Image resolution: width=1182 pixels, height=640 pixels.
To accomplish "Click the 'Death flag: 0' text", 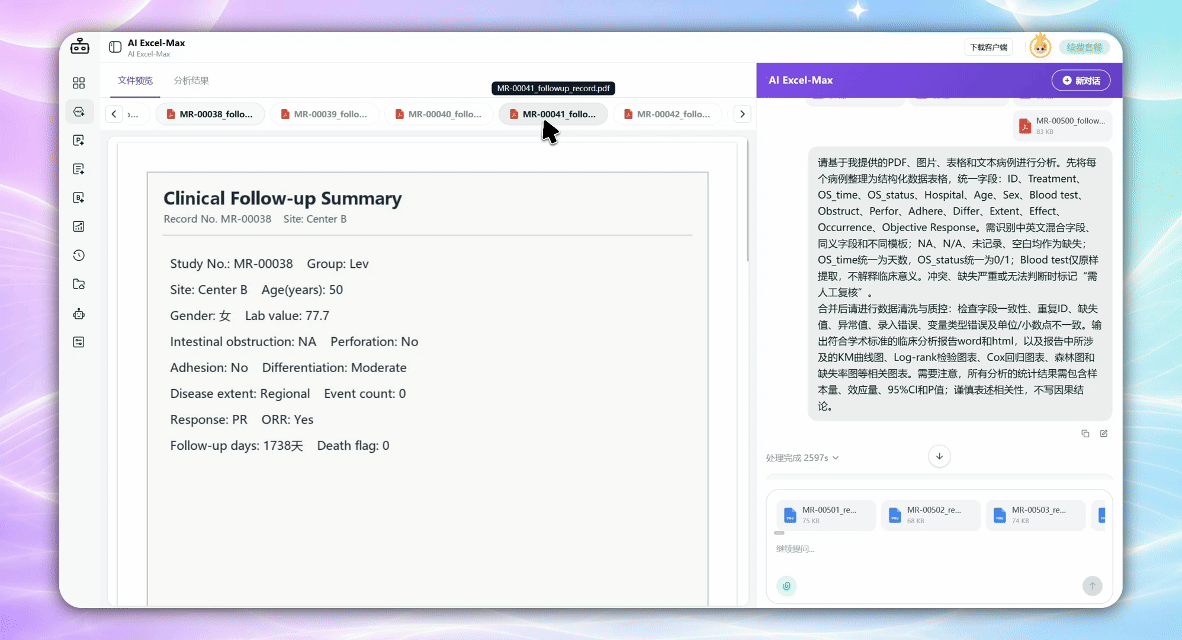I will pyautogui.click(x=353, y=446).
